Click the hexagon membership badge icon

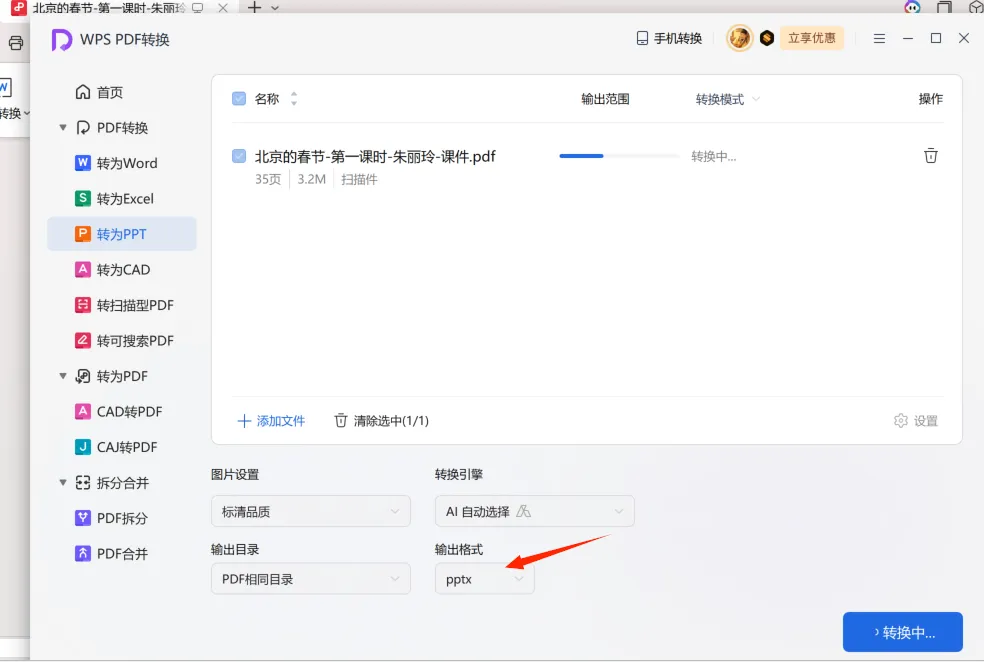pos(767,38)
